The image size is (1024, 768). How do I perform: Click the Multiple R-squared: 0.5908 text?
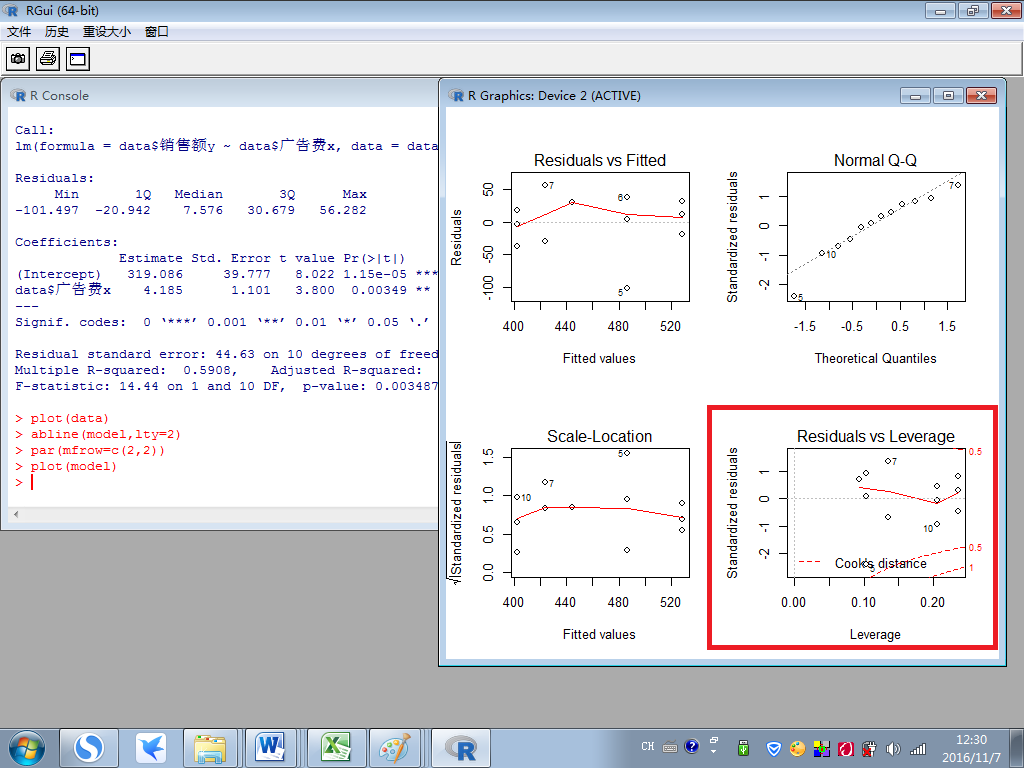pos(125,370)
